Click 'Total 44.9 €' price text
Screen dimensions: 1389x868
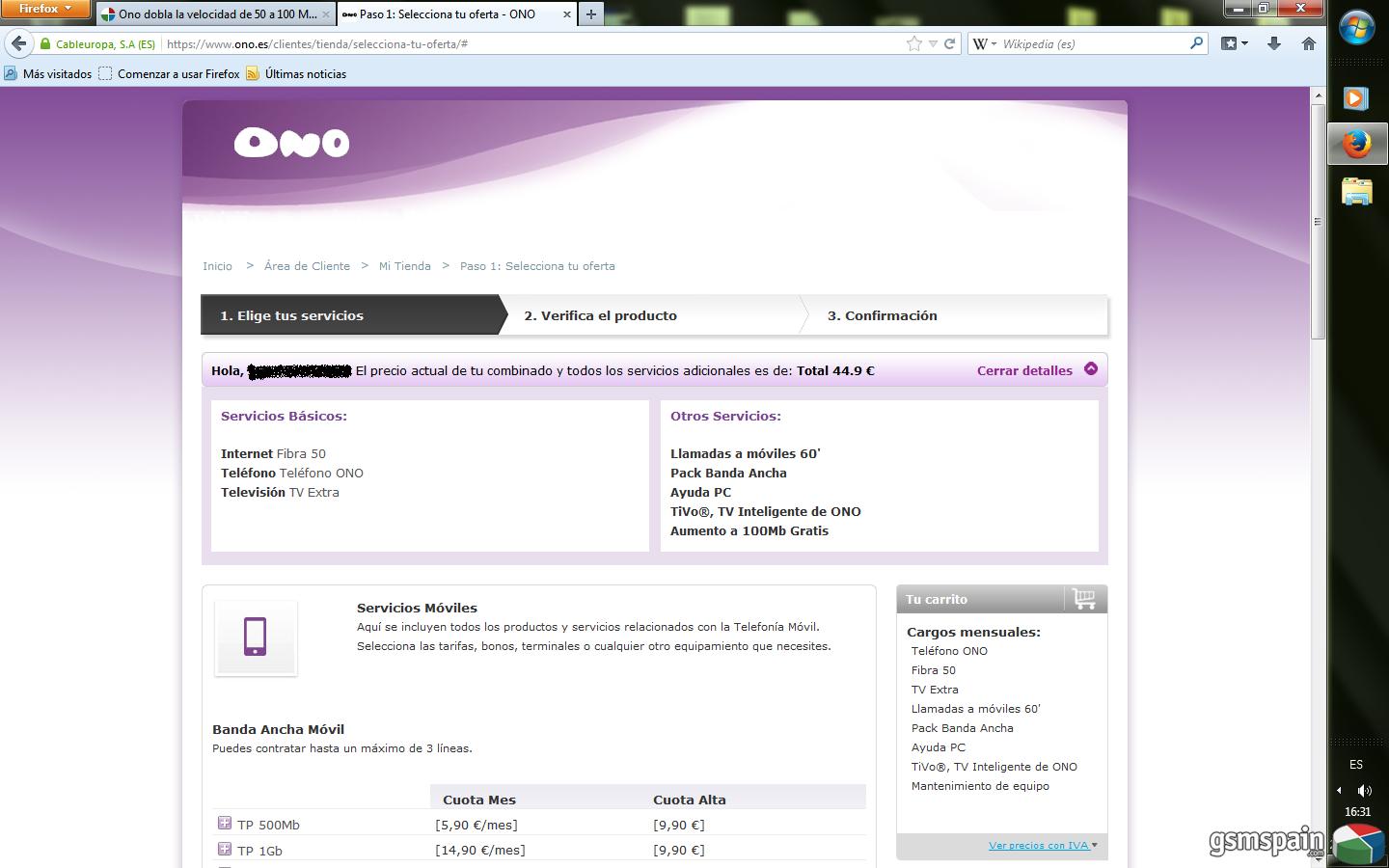[835, 370]
